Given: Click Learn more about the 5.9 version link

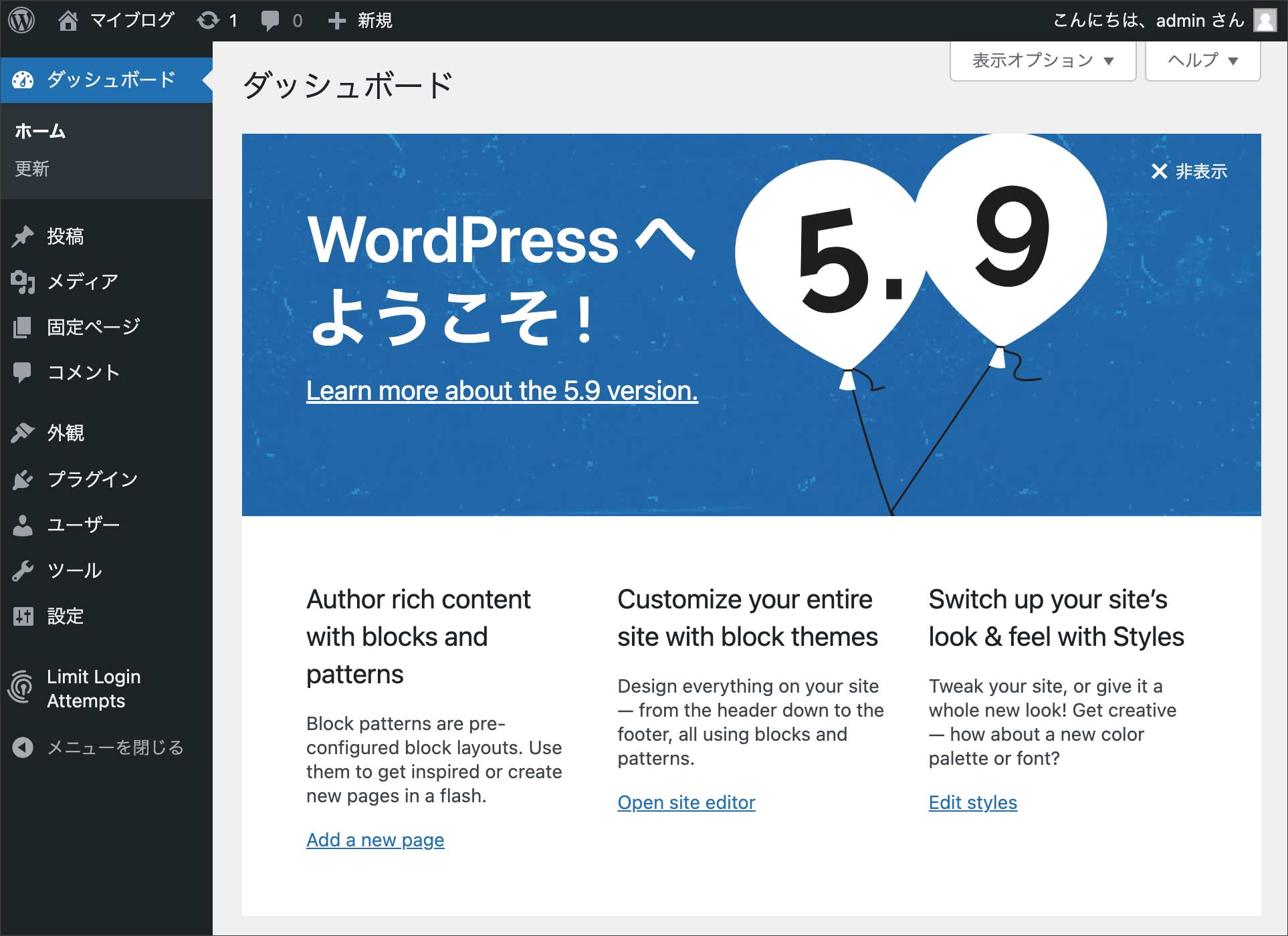Looking at the screenshot, I should [502, 390].
